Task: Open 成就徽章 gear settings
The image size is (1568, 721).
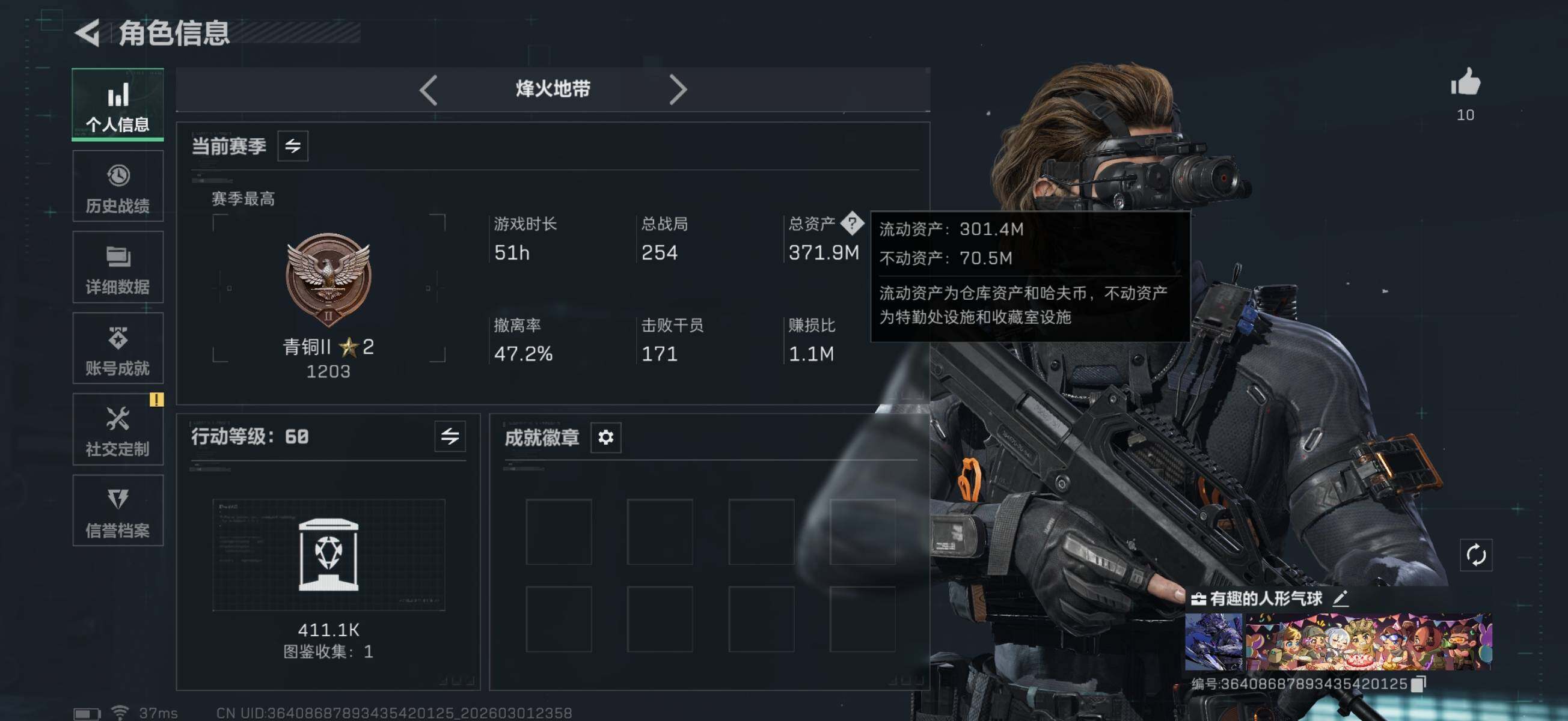Action: (605, 437)
